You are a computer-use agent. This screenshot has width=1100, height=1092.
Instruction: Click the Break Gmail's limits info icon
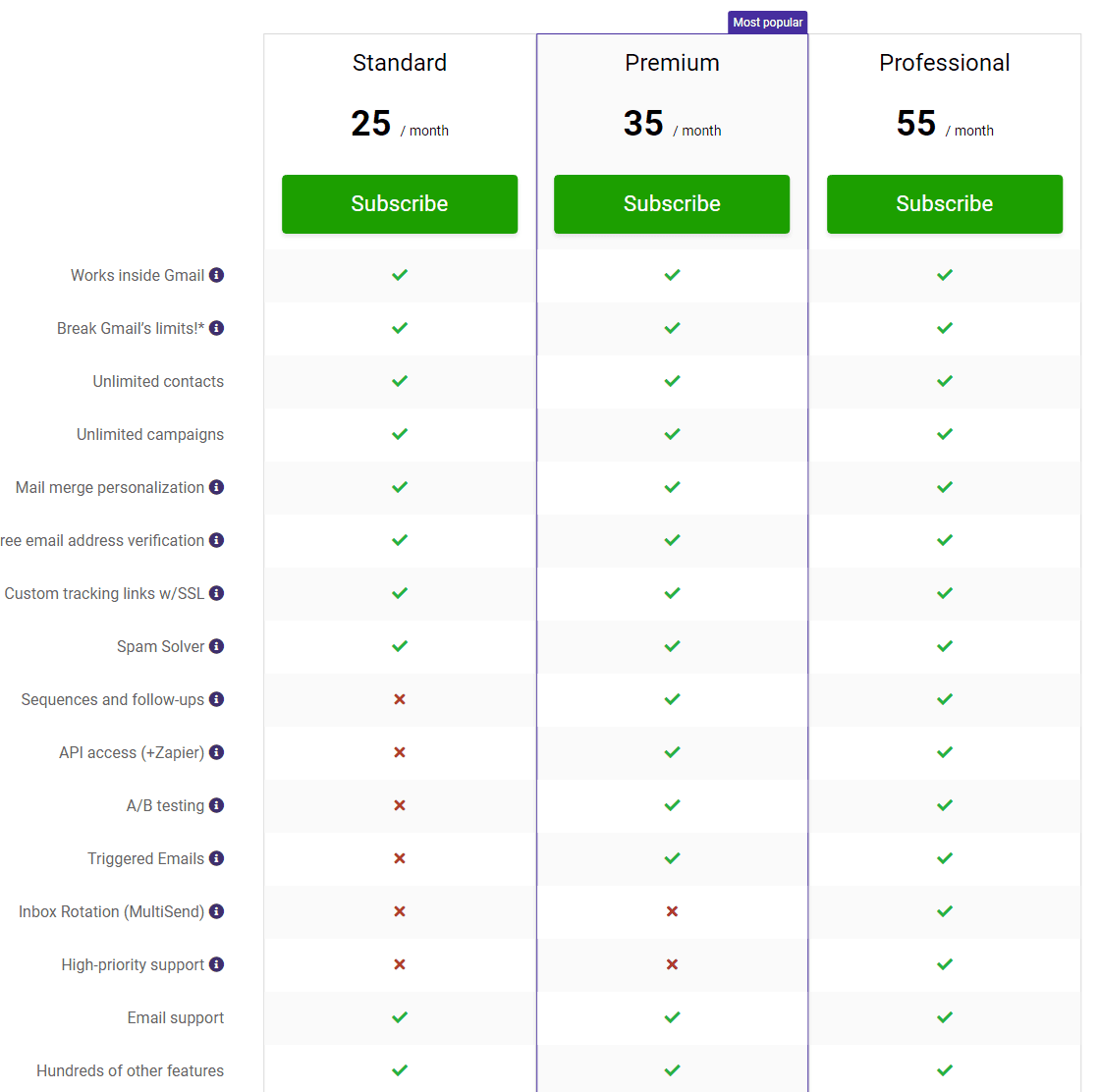[x=216, y=328]
